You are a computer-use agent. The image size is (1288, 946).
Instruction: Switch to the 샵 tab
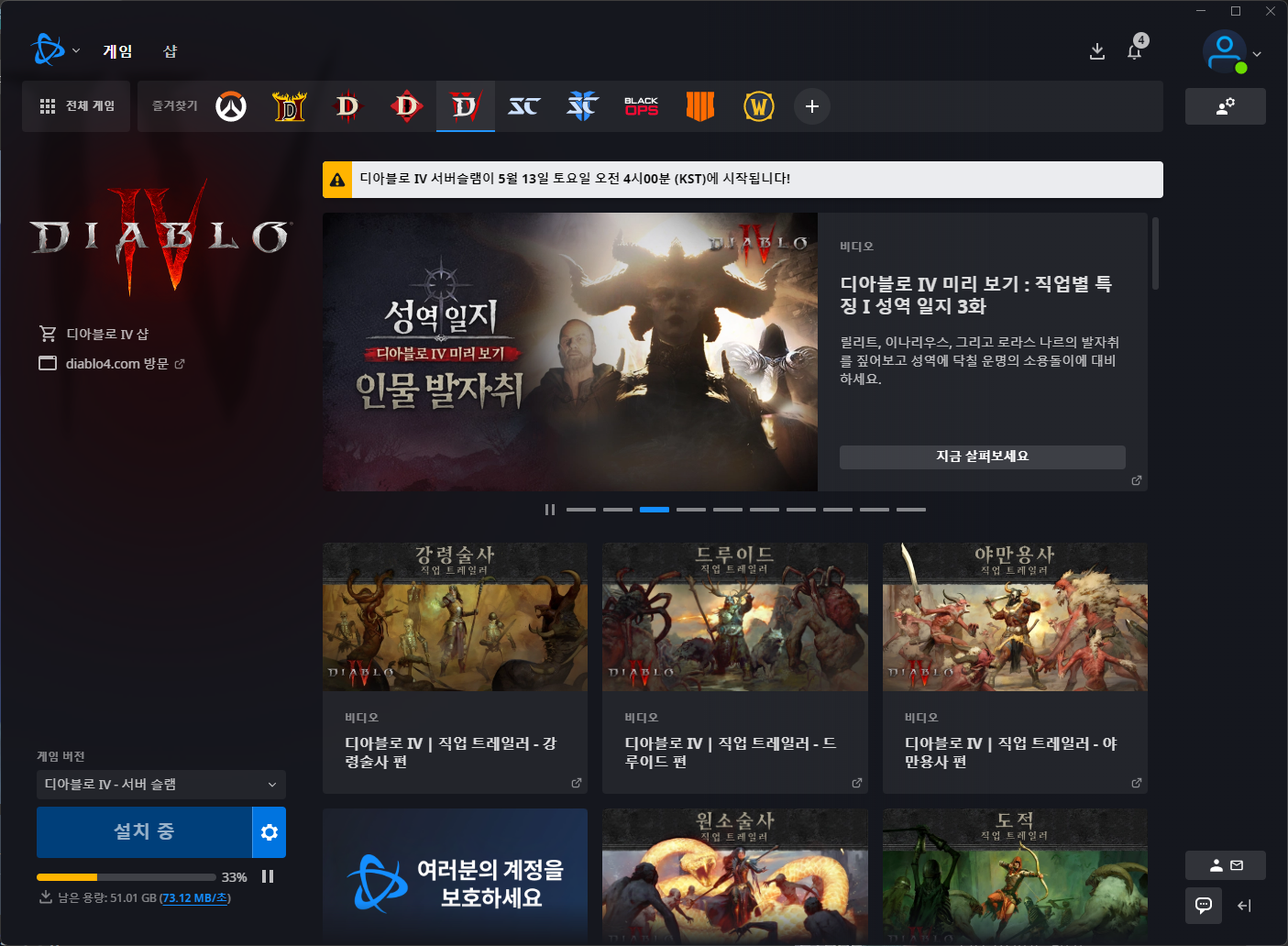click(x=170, y=51)
